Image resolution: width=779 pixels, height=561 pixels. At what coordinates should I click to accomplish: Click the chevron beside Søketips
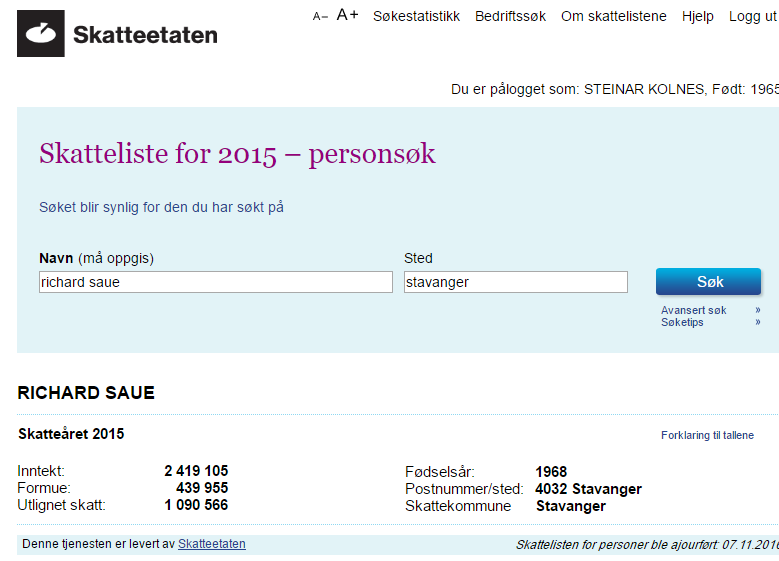click(x=758, y=322)
